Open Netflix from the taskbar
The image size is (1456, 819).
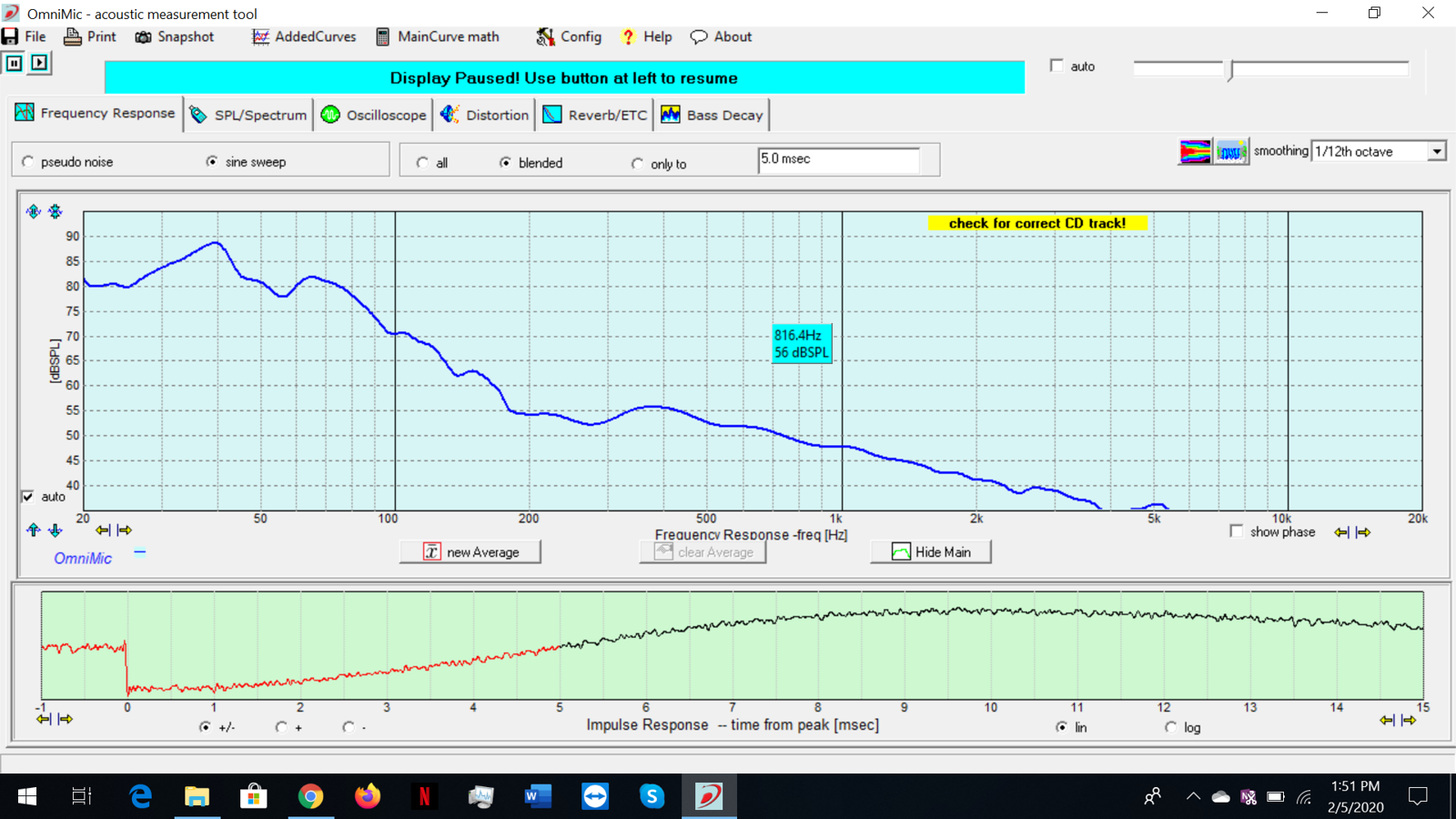(424, 796)
